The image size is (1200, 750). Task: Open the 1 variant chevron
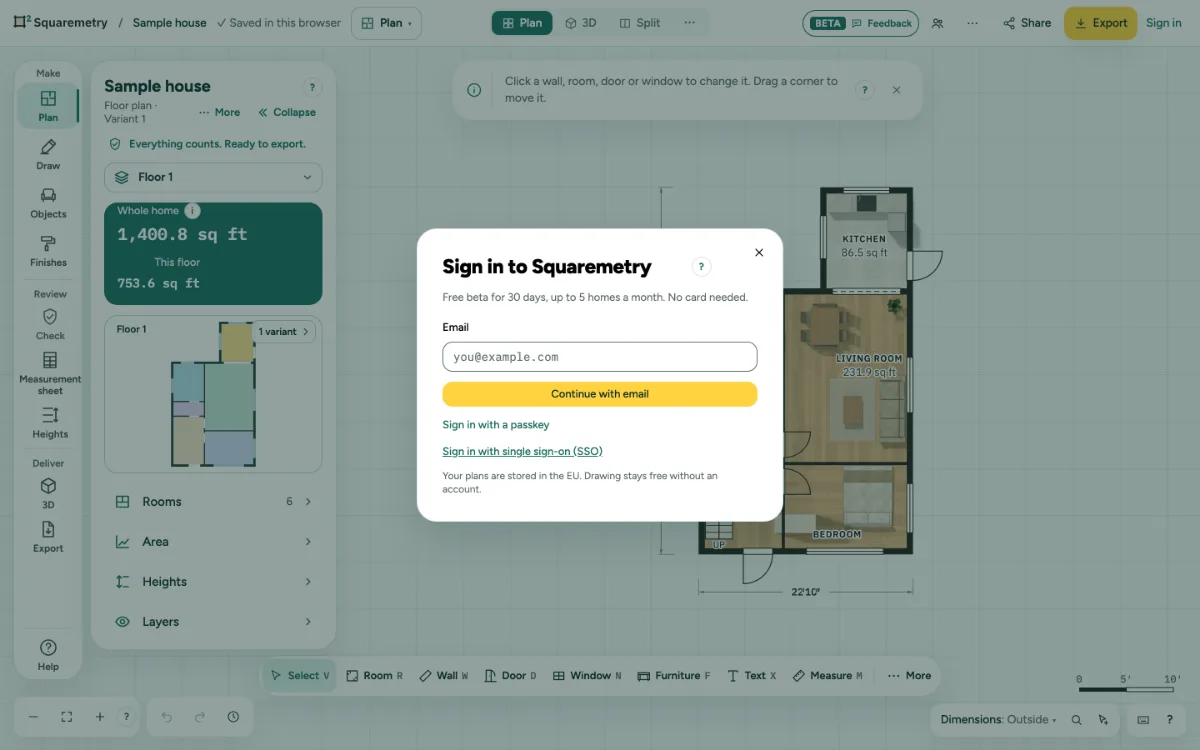point(284,331)
